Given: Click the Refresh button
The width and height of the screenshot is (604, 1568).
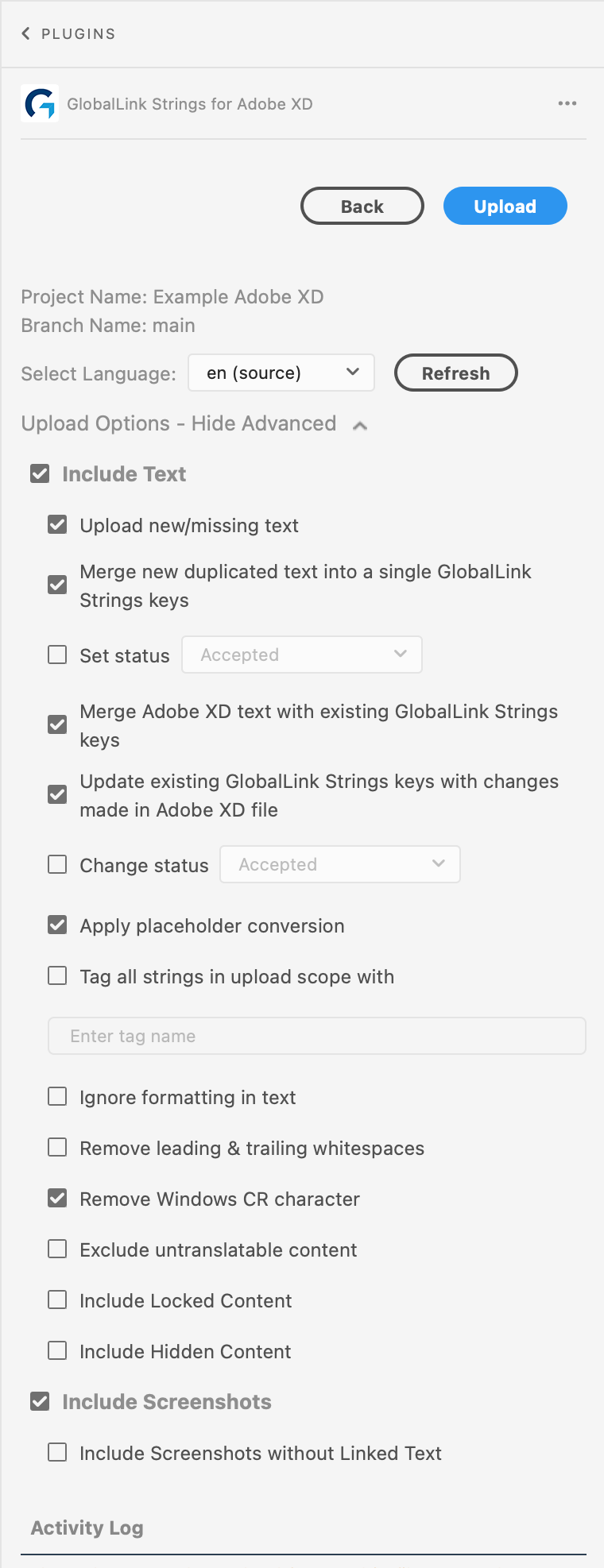Looking at the screenshot, I should 456,373.
